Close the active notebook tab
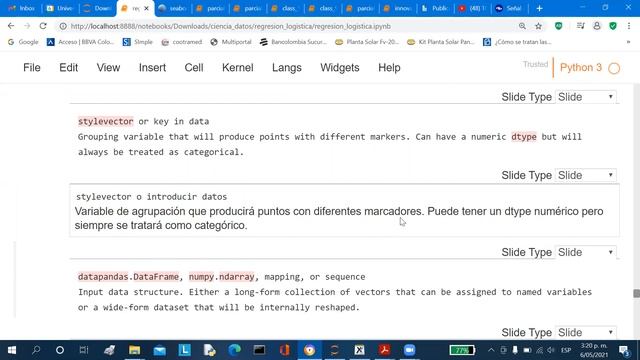 (x=147, y=8)
